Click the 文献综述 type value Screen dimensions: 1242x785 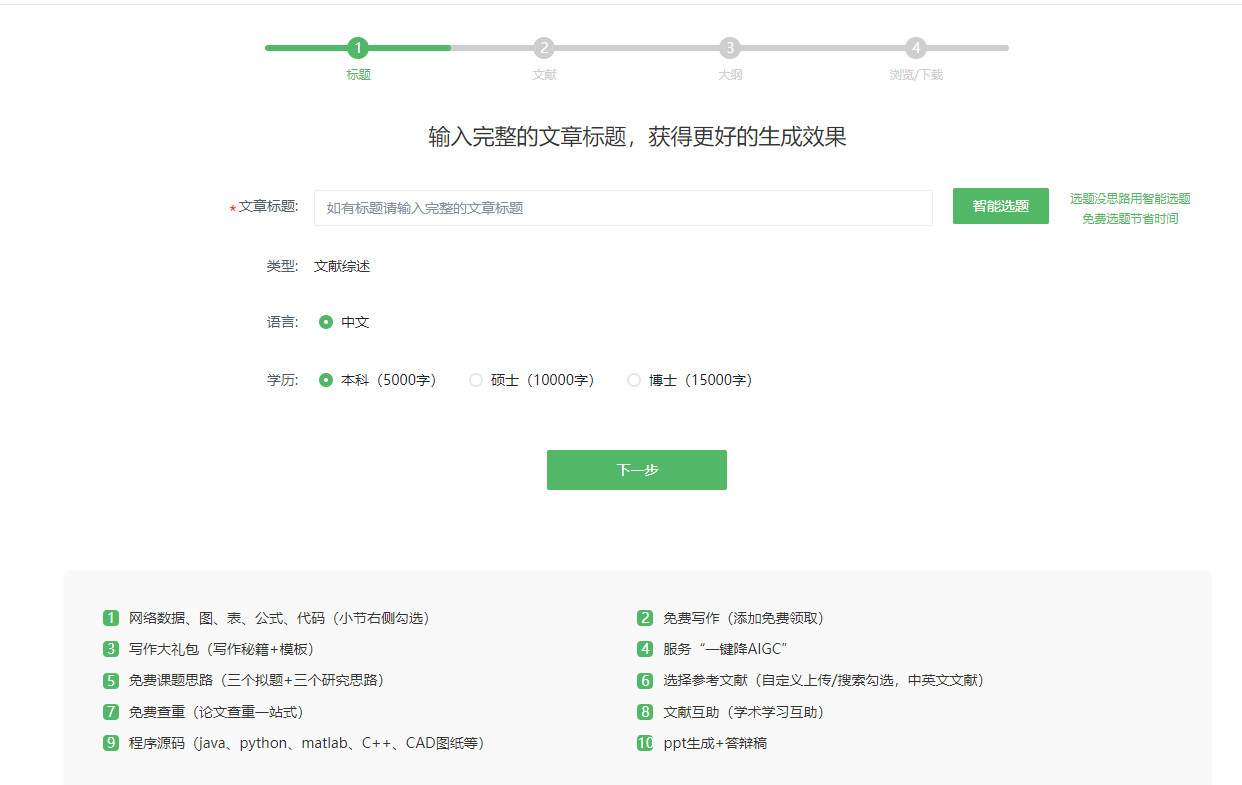click(342, 266)
